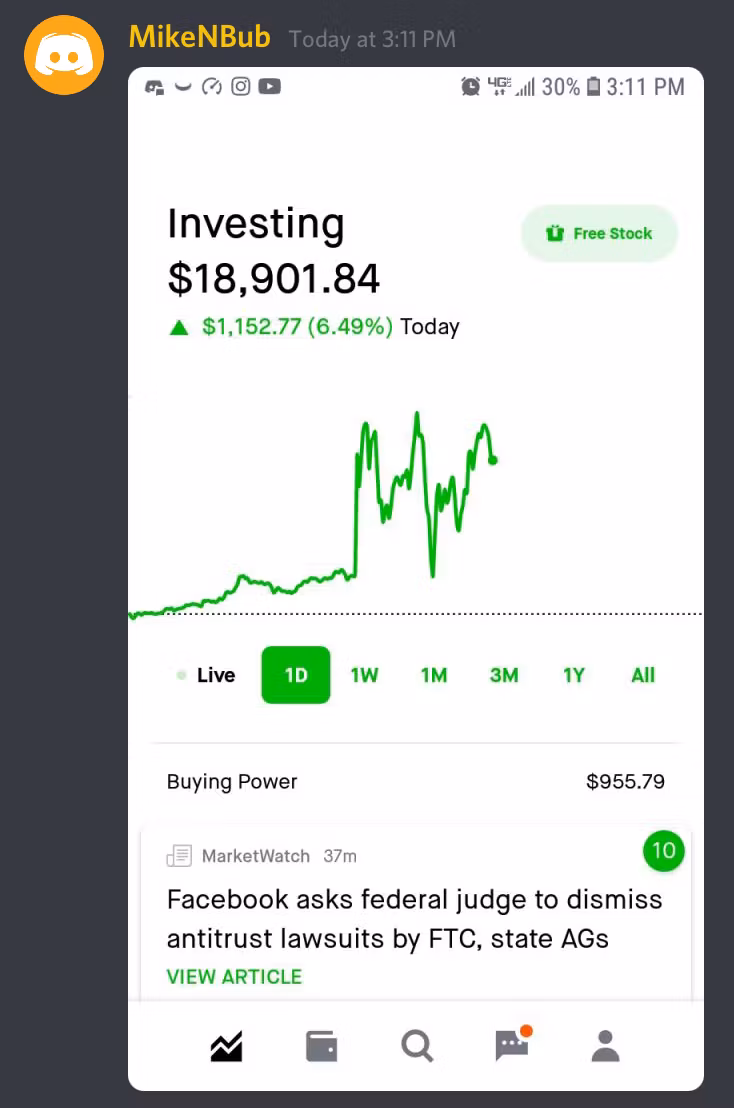
Task: Select the 1D chart range
Action: [x=296, y=675]
